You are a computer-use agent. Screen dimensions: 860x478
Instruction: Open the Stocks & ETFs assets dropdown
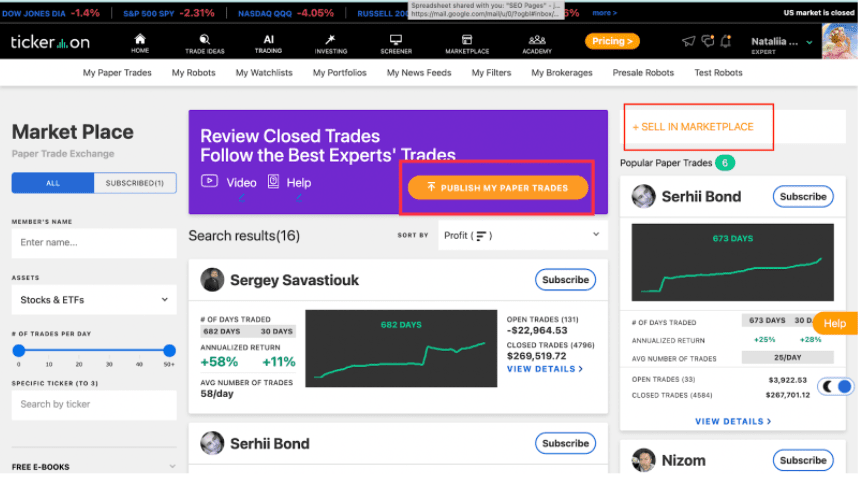click(94, 300)
